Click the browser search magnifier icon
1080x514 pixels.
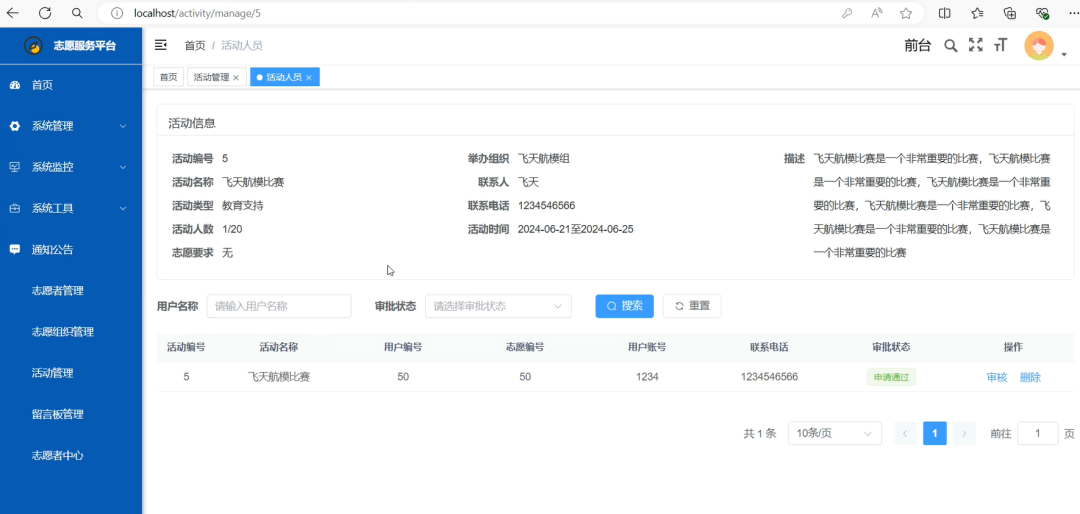pos(77,13)
